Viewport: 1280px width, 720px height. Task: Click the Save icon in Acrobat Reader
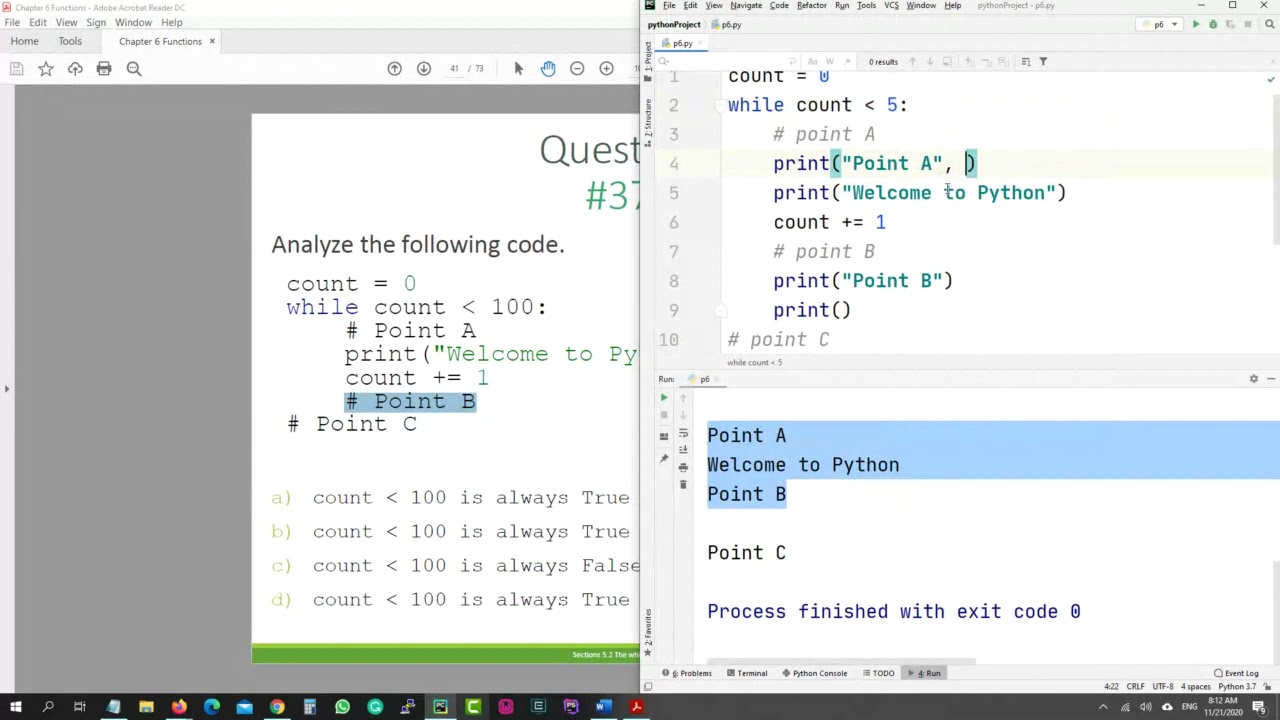(x=16, y=69)
